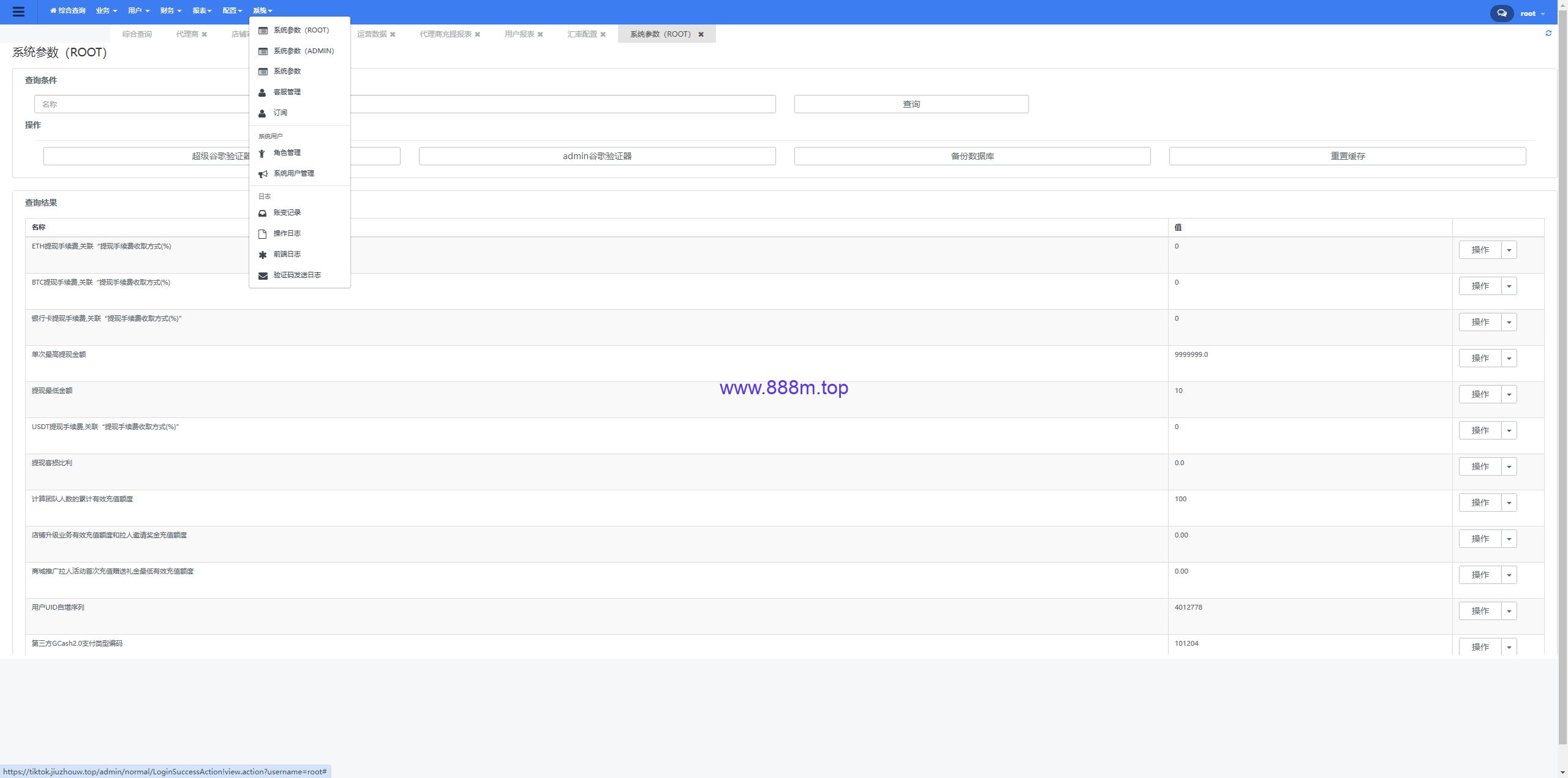This screenshot has height=778, width=1568.
Task: Click the 备份数据库 button
Action: (x=973, y=156)
